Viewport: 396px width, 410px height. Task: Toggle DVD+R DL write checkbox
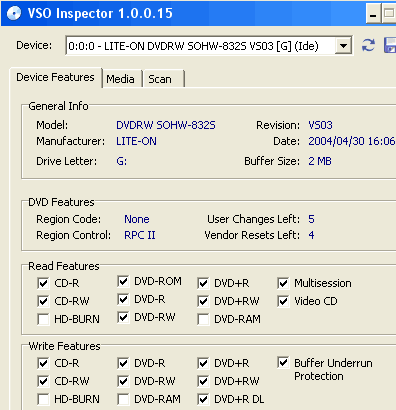point(203,399)
